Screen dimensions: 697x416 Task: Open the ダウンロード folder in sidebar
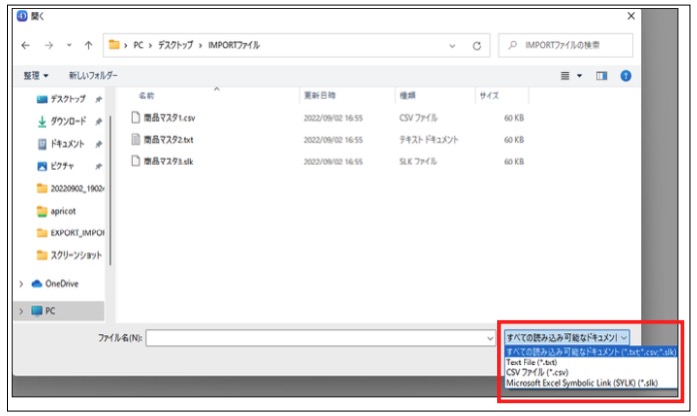click(72, 122)
